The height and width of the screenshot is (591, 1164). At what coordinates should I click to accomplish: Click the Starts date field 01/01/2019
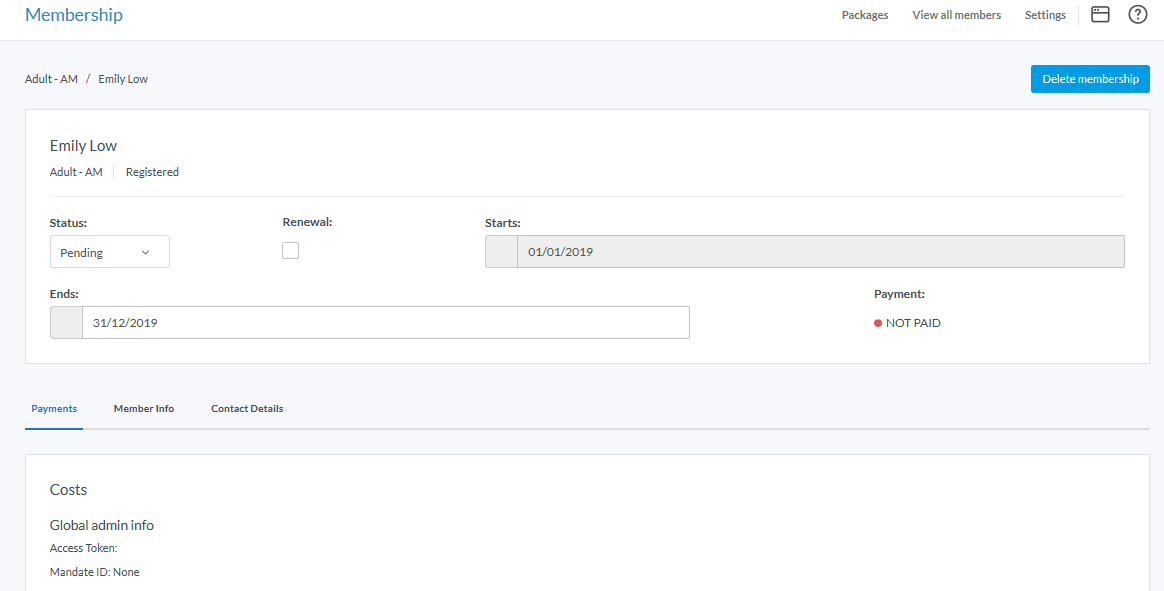[820, 252]
